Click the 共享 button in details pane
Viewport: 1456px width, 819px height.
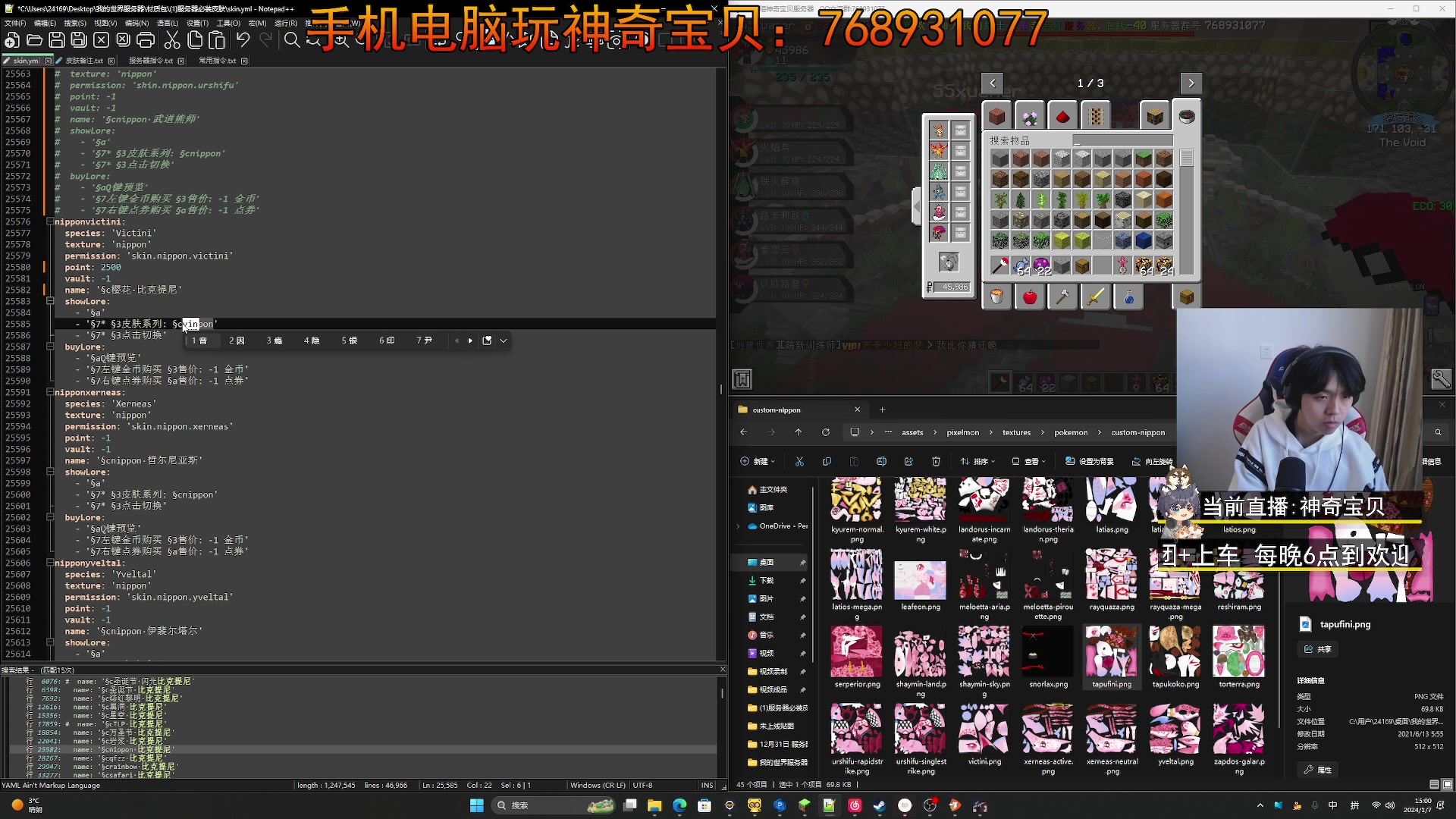tap(1319, 649)
